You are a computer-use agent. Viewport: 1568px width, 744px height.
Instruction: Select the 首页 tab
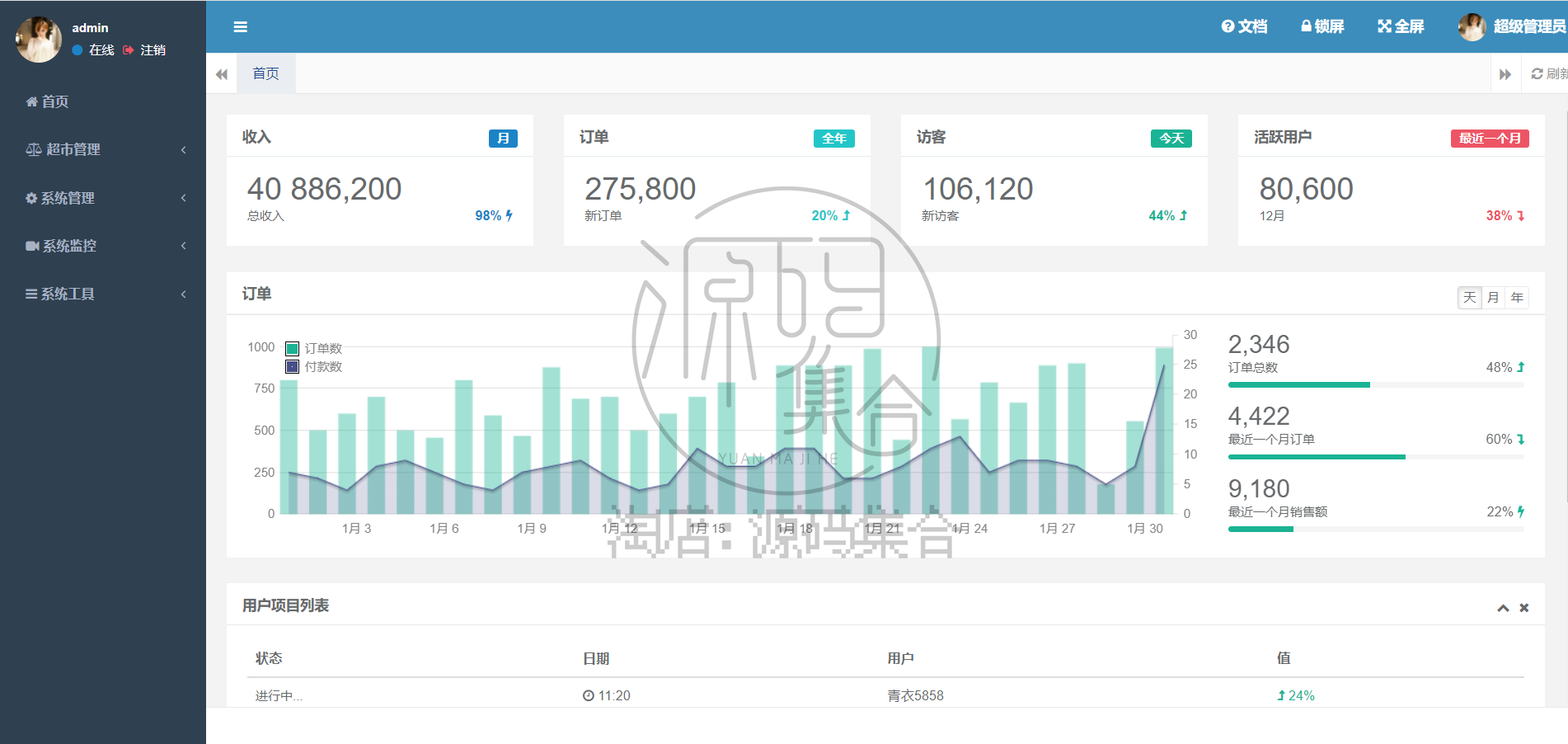coord(265,73)
